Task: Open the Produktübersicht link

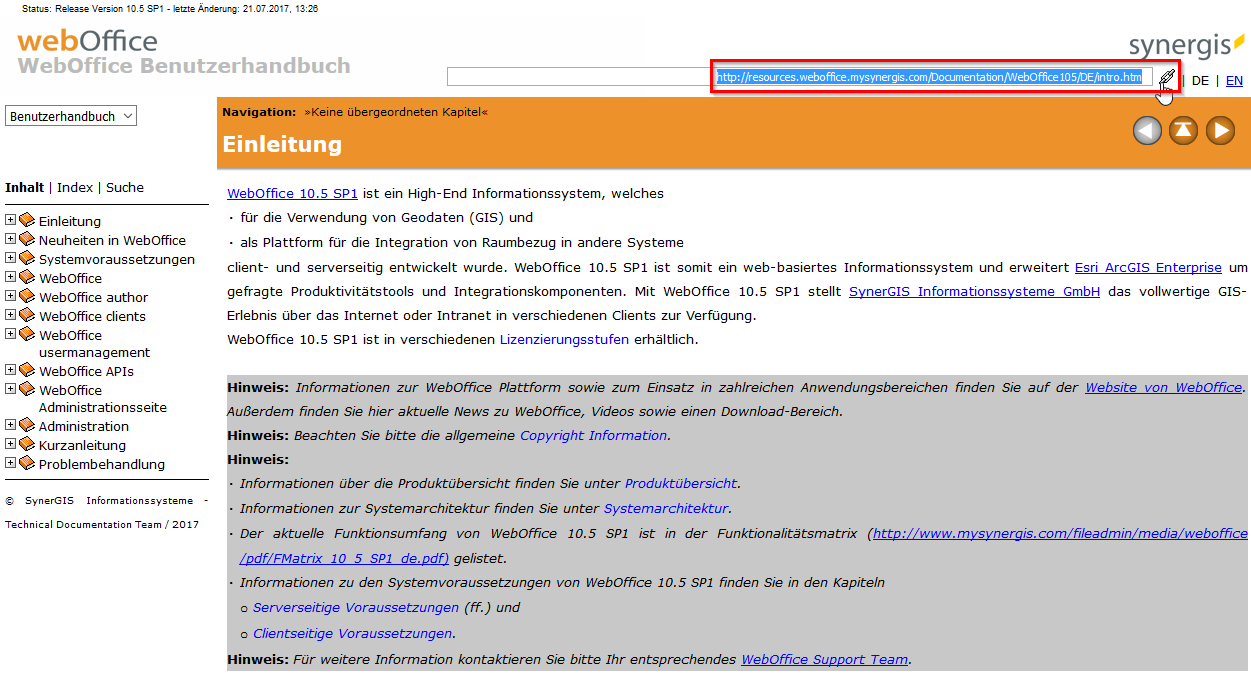Action: tap(681, 483)
